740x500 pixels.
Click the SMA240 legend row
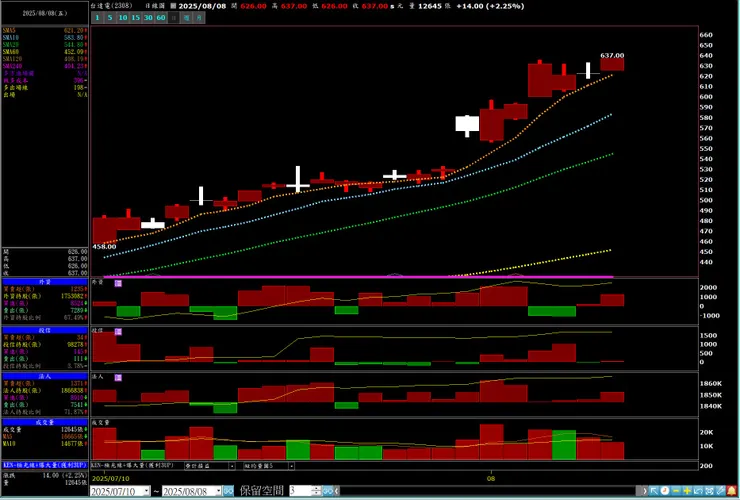[x=45, y=66]
